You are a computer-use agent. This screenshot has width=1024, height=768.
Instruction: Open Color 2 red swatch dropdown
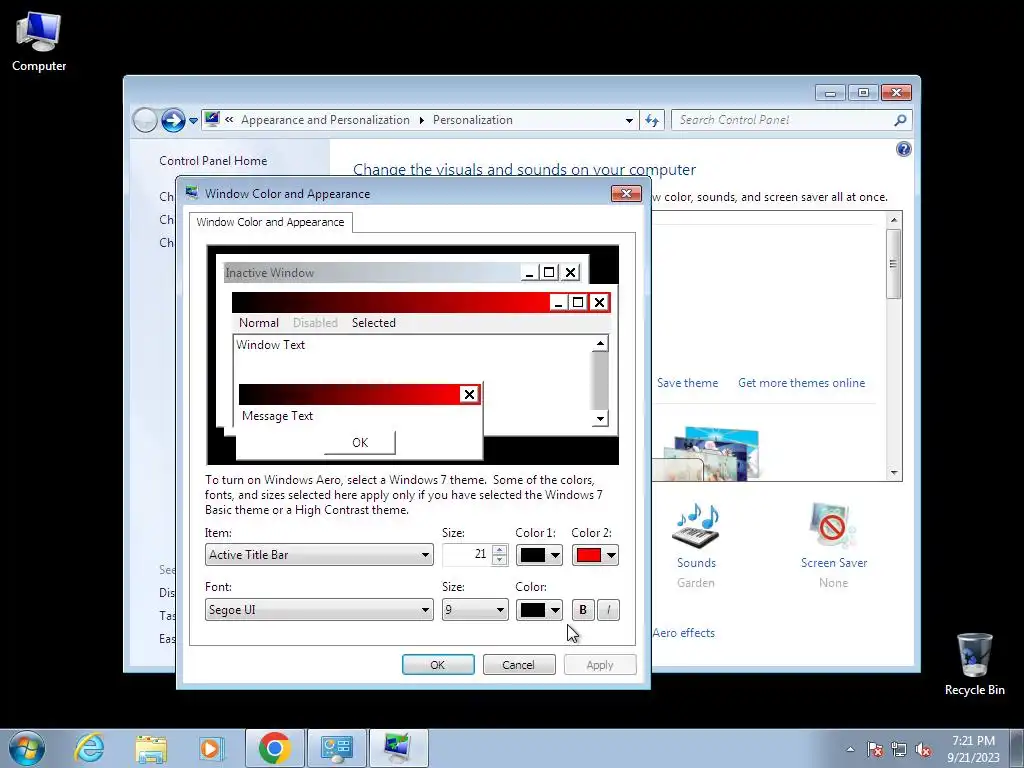595,555
